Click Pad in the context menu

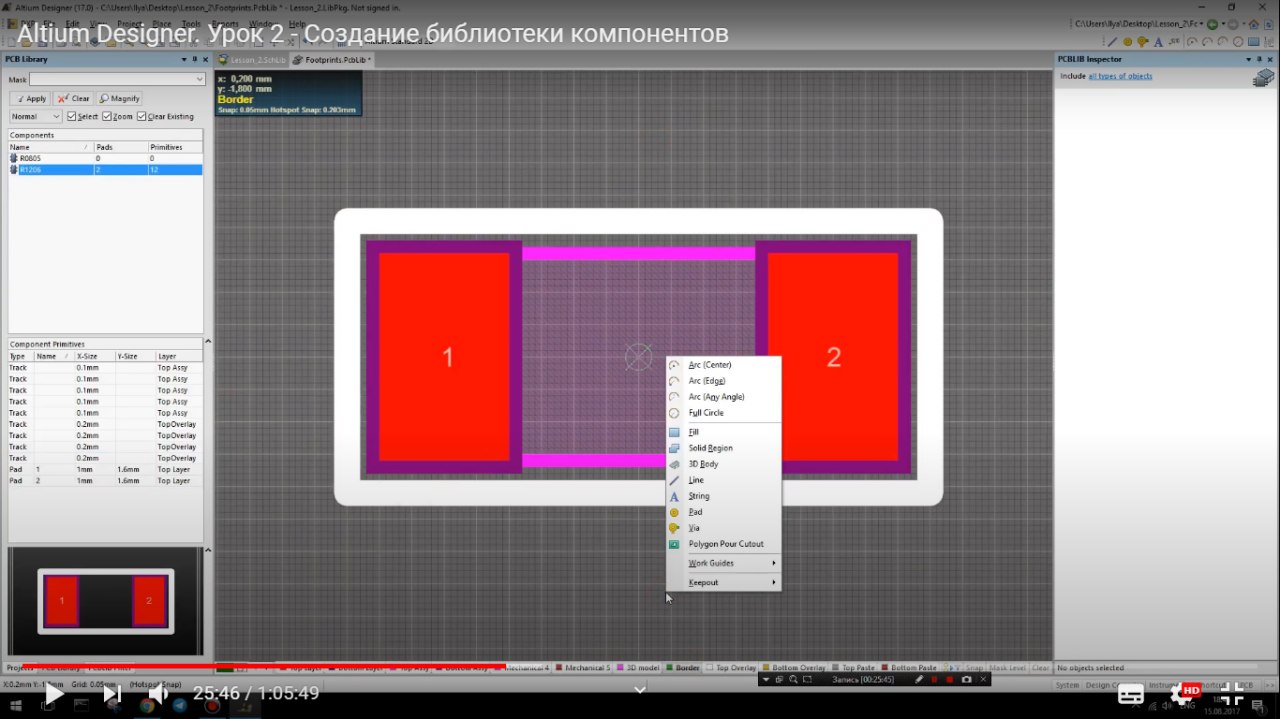coord(723,512)
